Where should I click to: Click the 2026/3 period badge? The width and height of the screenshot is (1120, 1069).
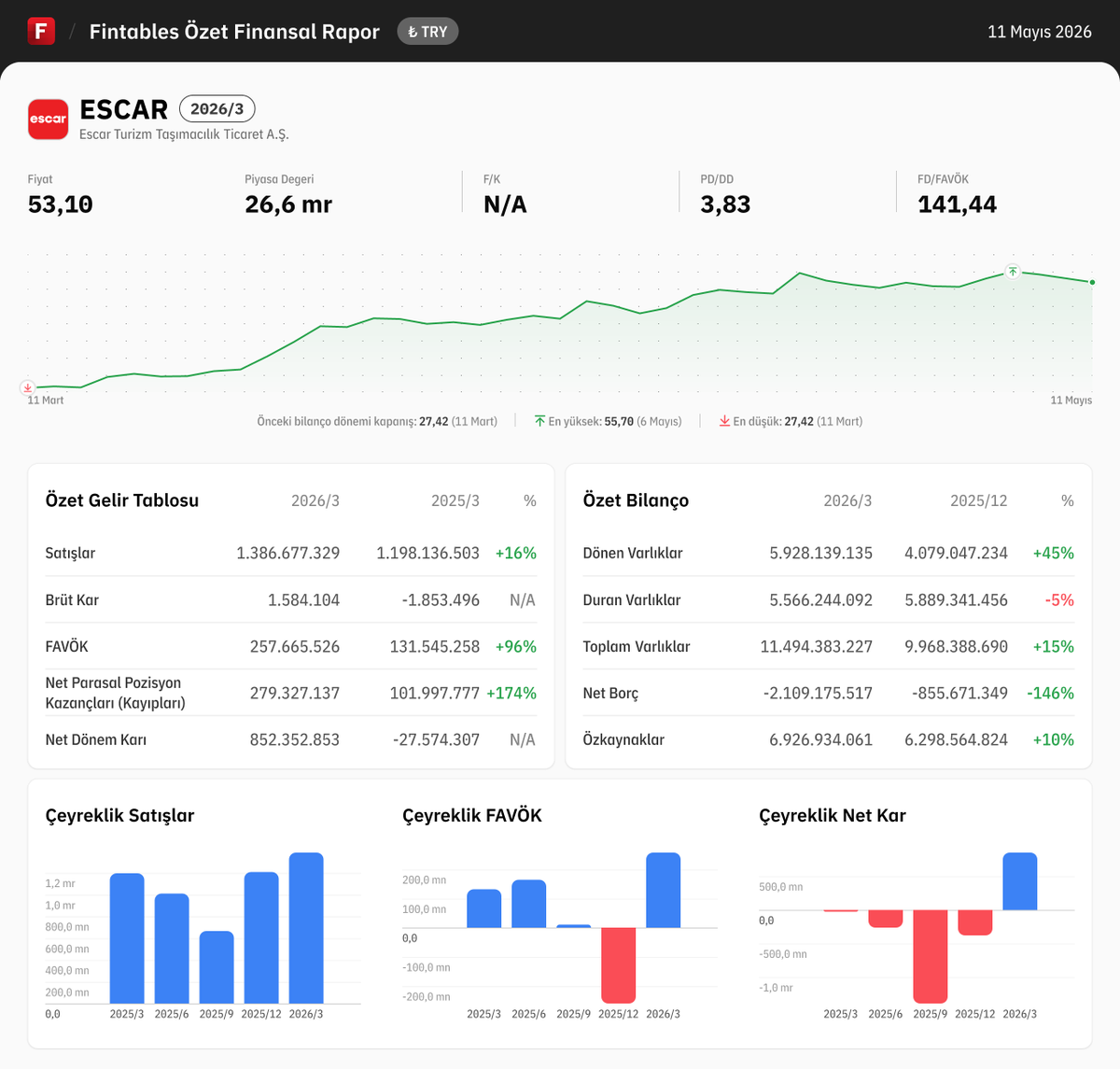217,109
